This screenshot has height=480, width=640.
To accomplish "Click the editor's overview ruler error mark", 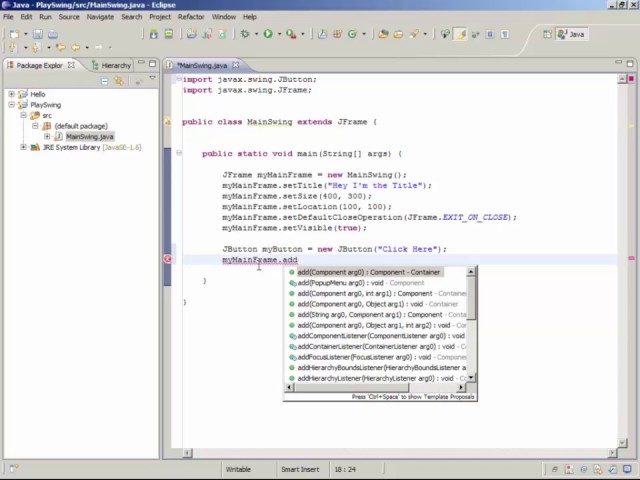I will [631, 258].
